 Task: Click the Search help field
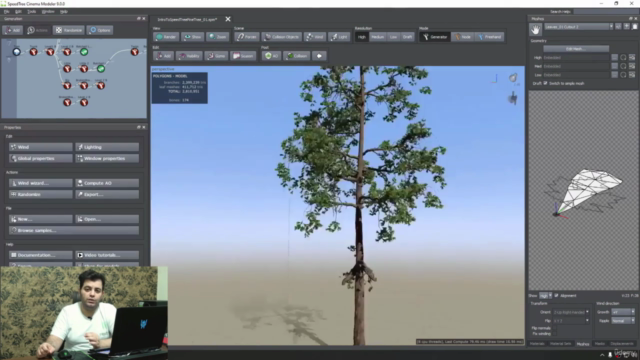click(606, 11)
